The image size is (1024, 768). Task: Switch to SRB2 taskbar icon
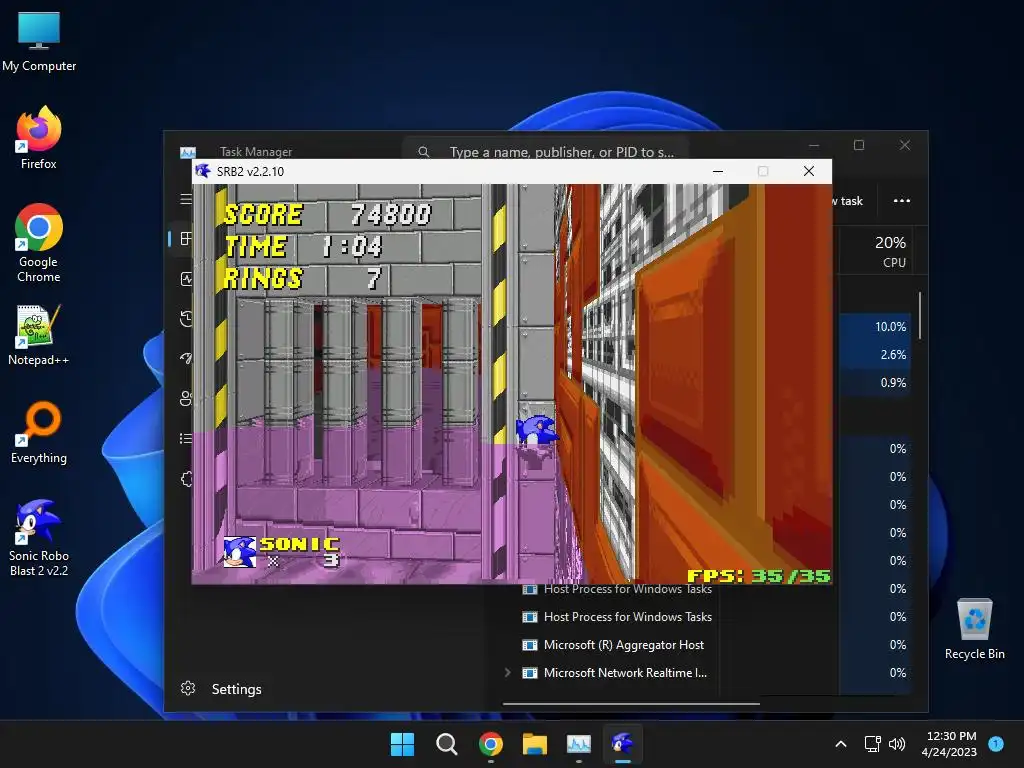click(622, 744)
